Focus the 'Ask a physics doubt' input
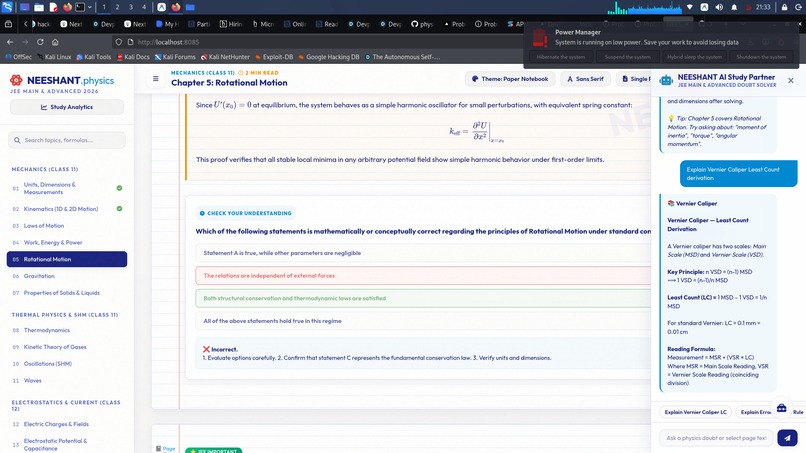The height and width of the screenshot is (453, 806). click(716, 438)
